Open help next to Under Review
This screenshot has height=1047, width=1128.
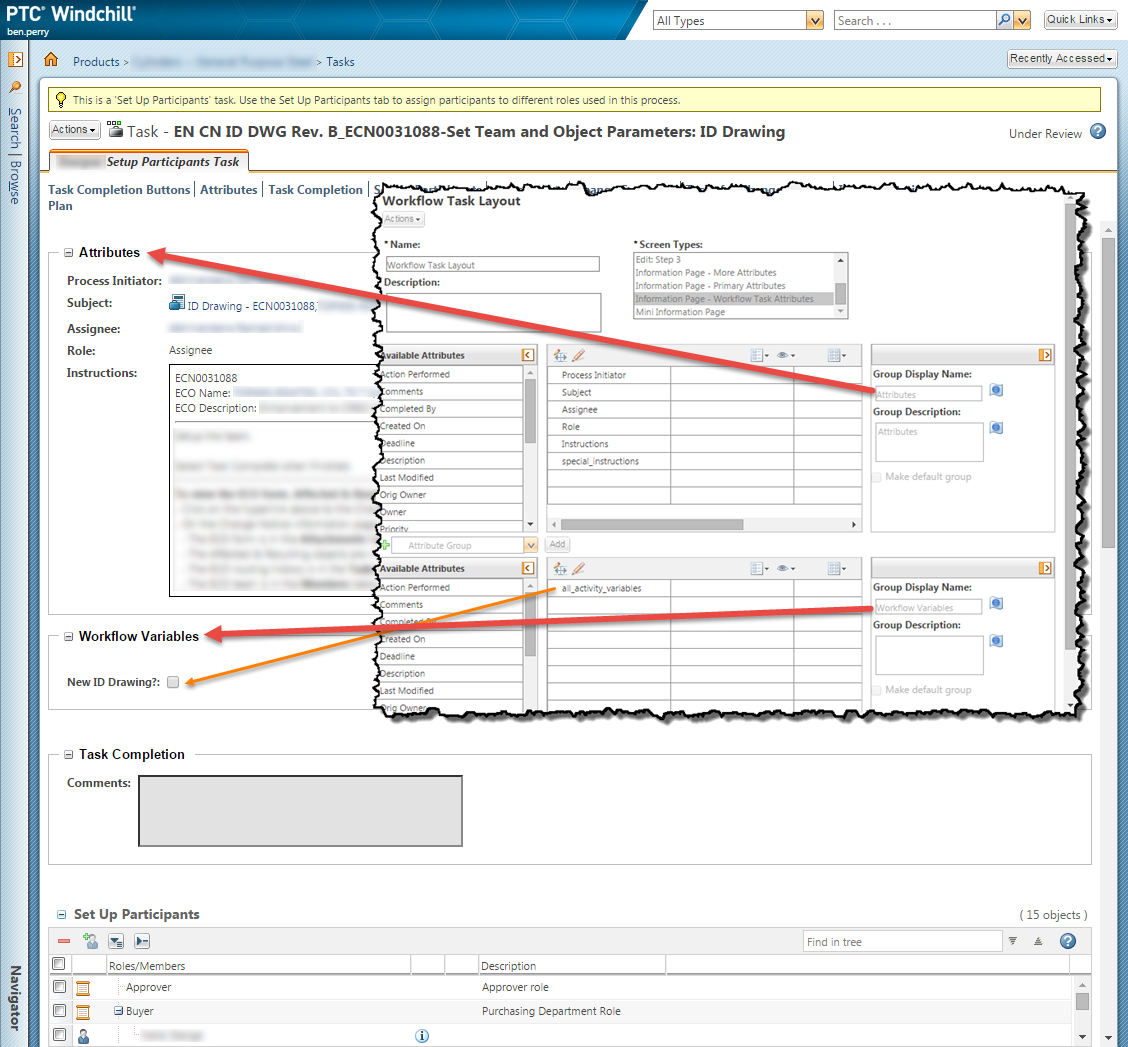click(1098, 132)
